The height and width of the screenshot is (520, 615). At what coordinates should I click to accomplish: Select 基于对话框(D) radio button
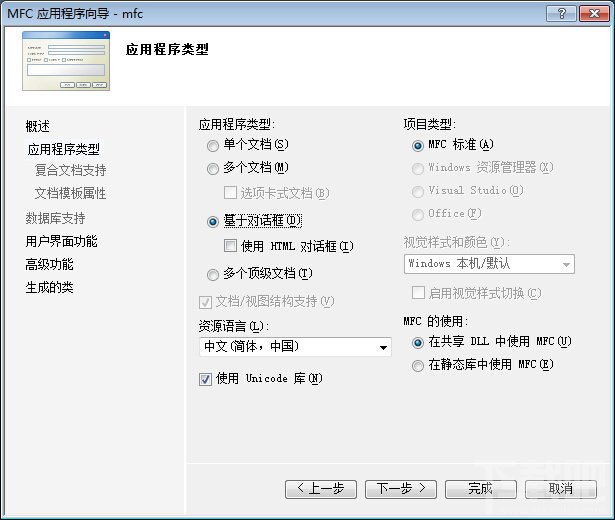point(213,222)
